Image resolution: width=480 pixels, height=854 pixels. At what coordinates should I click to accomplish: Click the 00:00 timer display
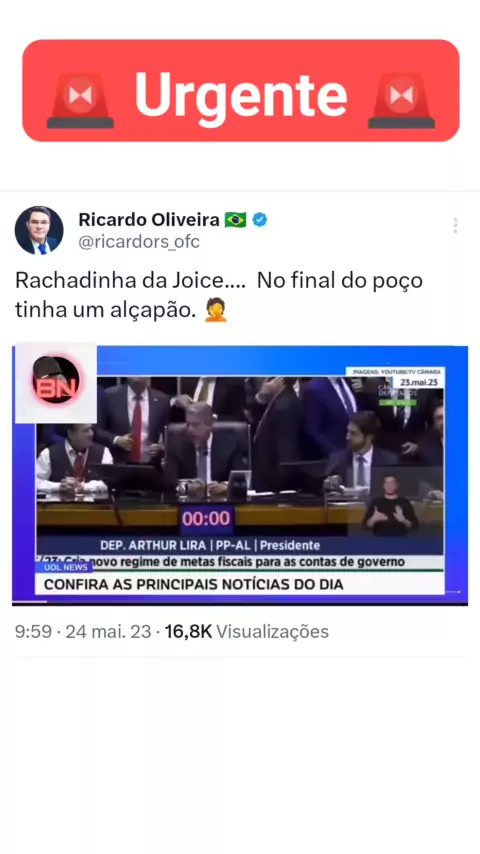click(x=206, y=519)
